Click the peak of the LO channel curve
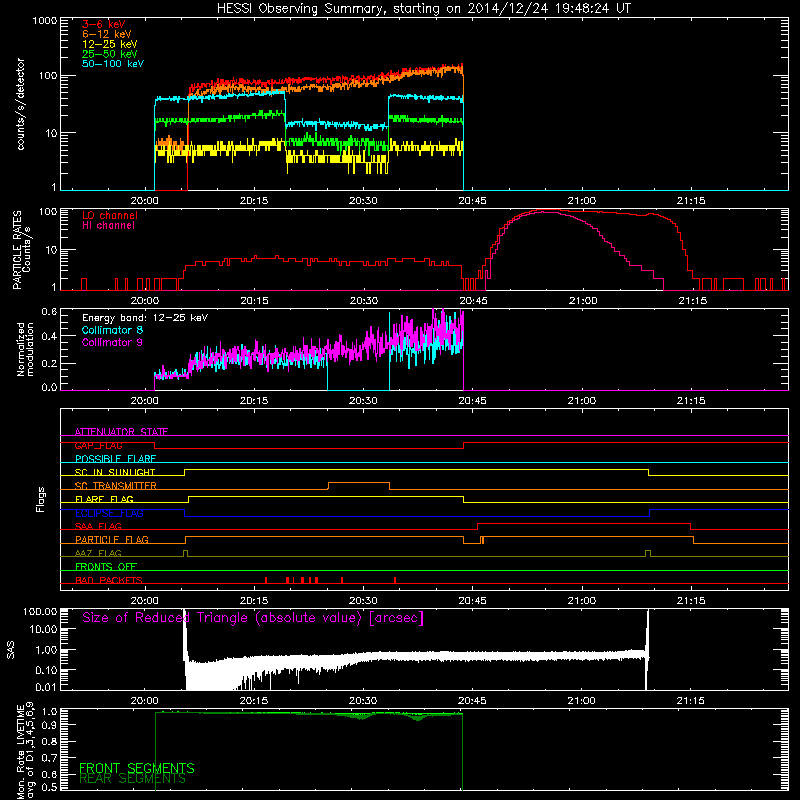 pos(545,210)
